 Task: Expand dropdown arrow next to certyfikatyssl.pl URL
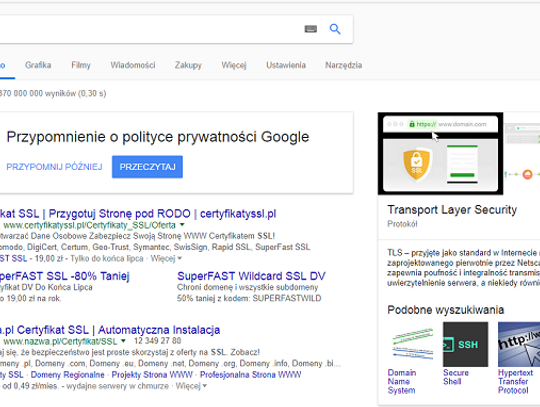tap(182, 225)
